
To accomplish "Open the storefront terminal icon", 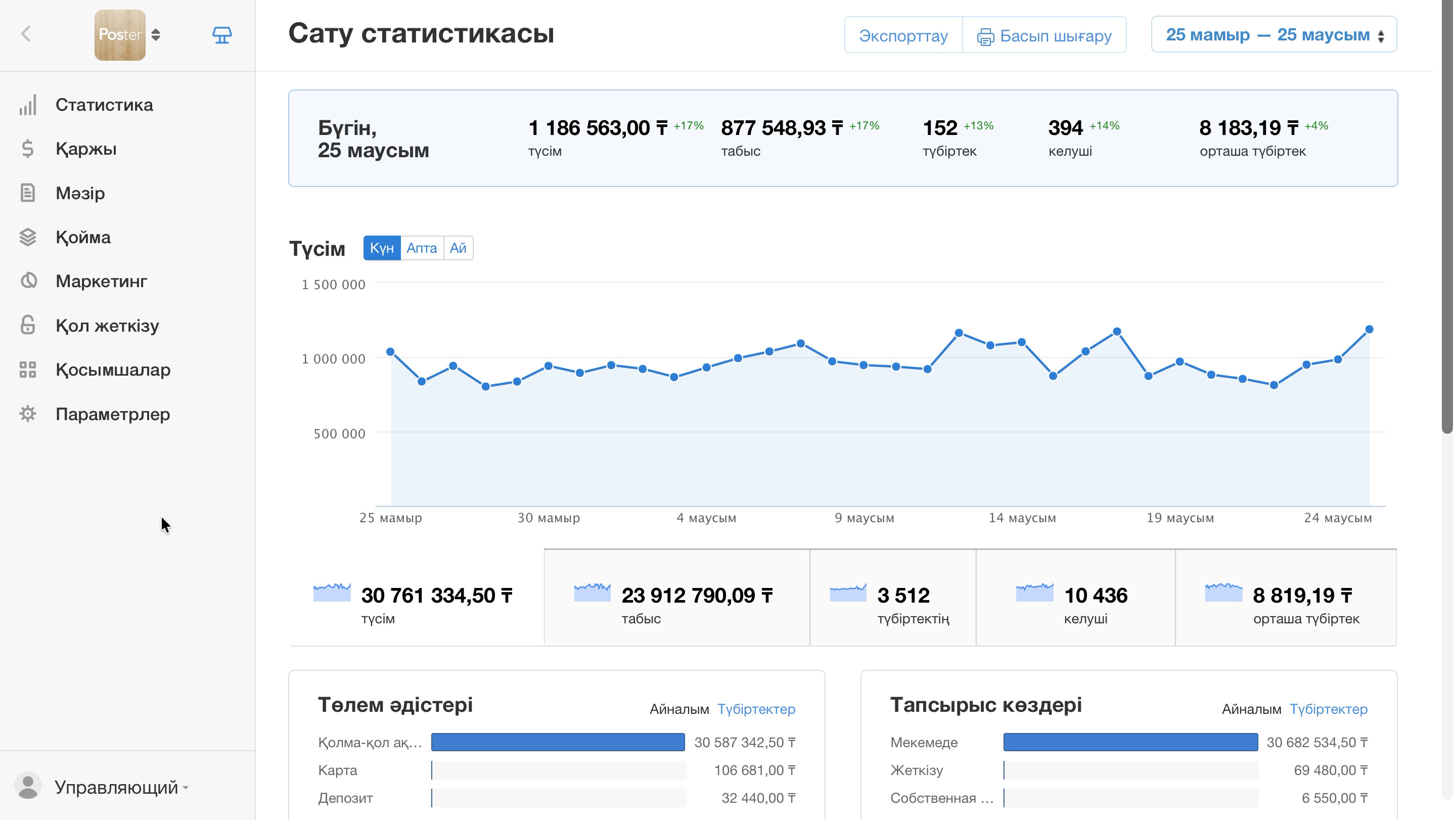I will (221, 35).
